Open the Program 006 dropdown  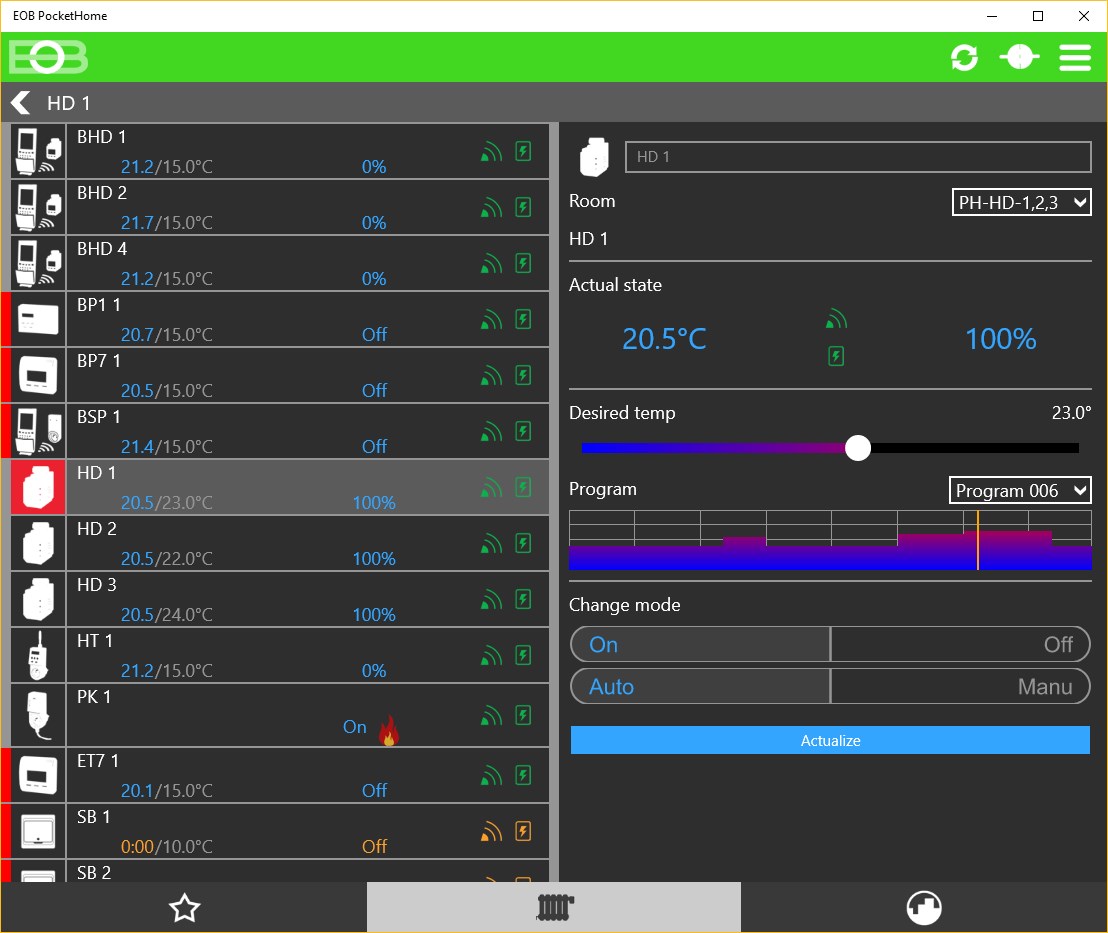[1020, 490]
